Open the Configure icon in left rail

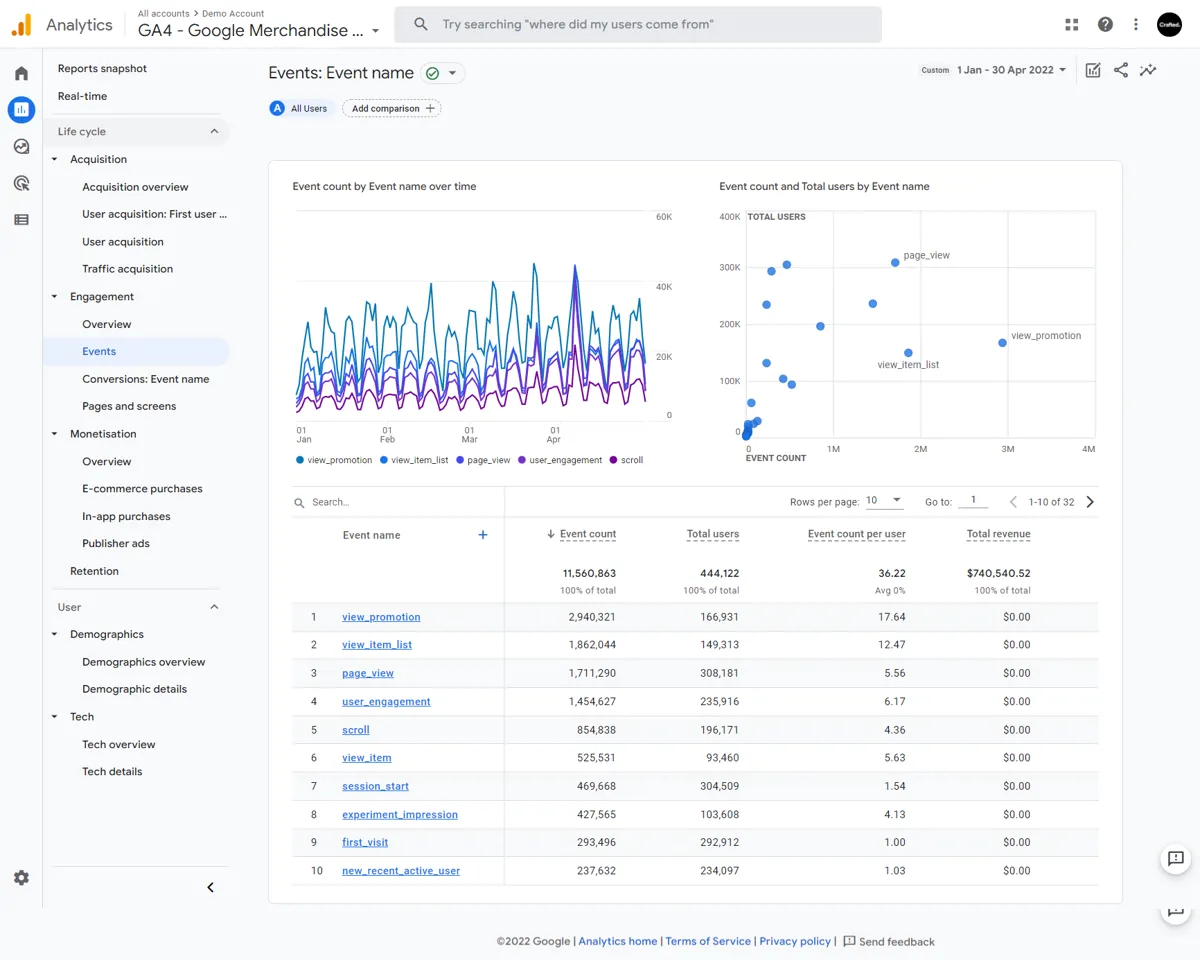[21, 220]
